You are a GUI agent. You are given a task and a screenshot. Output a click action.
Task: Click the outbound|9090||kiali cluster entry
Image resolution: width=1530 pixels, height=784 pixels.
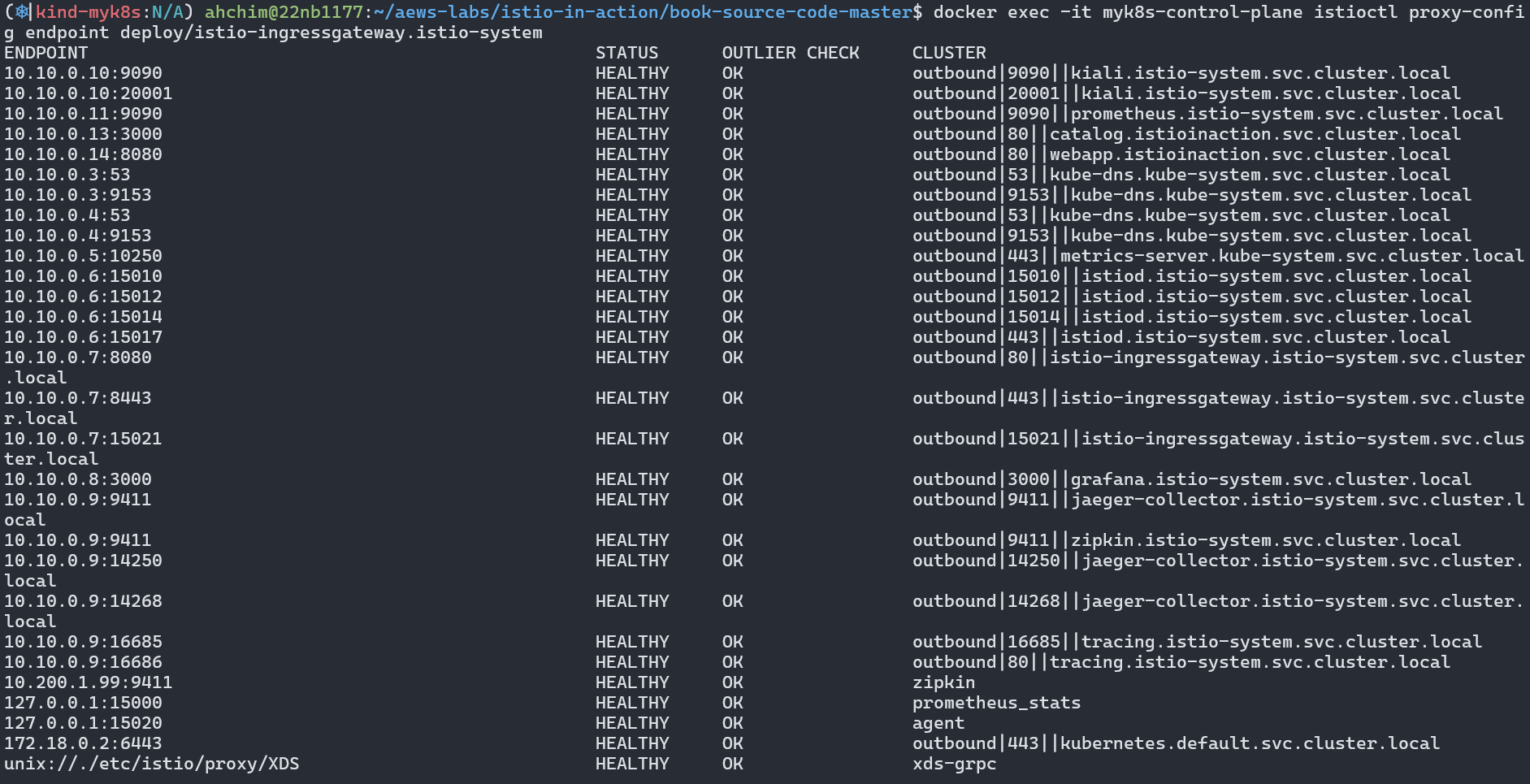click(x=1181, y=73)
